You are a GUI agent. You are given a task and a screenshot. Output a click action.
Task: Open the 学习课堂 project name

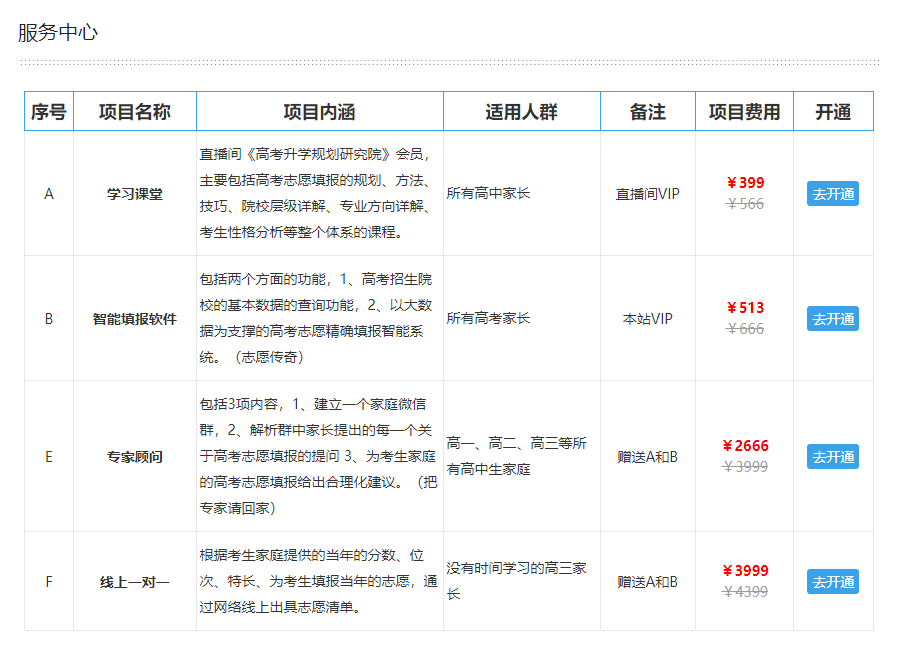133,194
